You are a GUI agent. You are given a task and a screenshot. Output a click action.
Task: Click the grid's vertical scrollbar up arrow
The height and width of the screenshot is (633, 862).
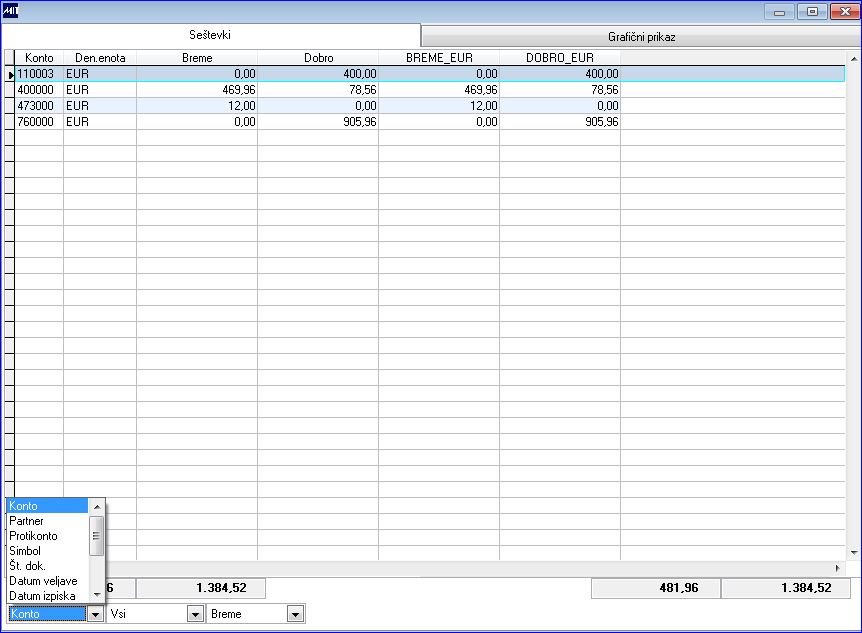point(854,58)
